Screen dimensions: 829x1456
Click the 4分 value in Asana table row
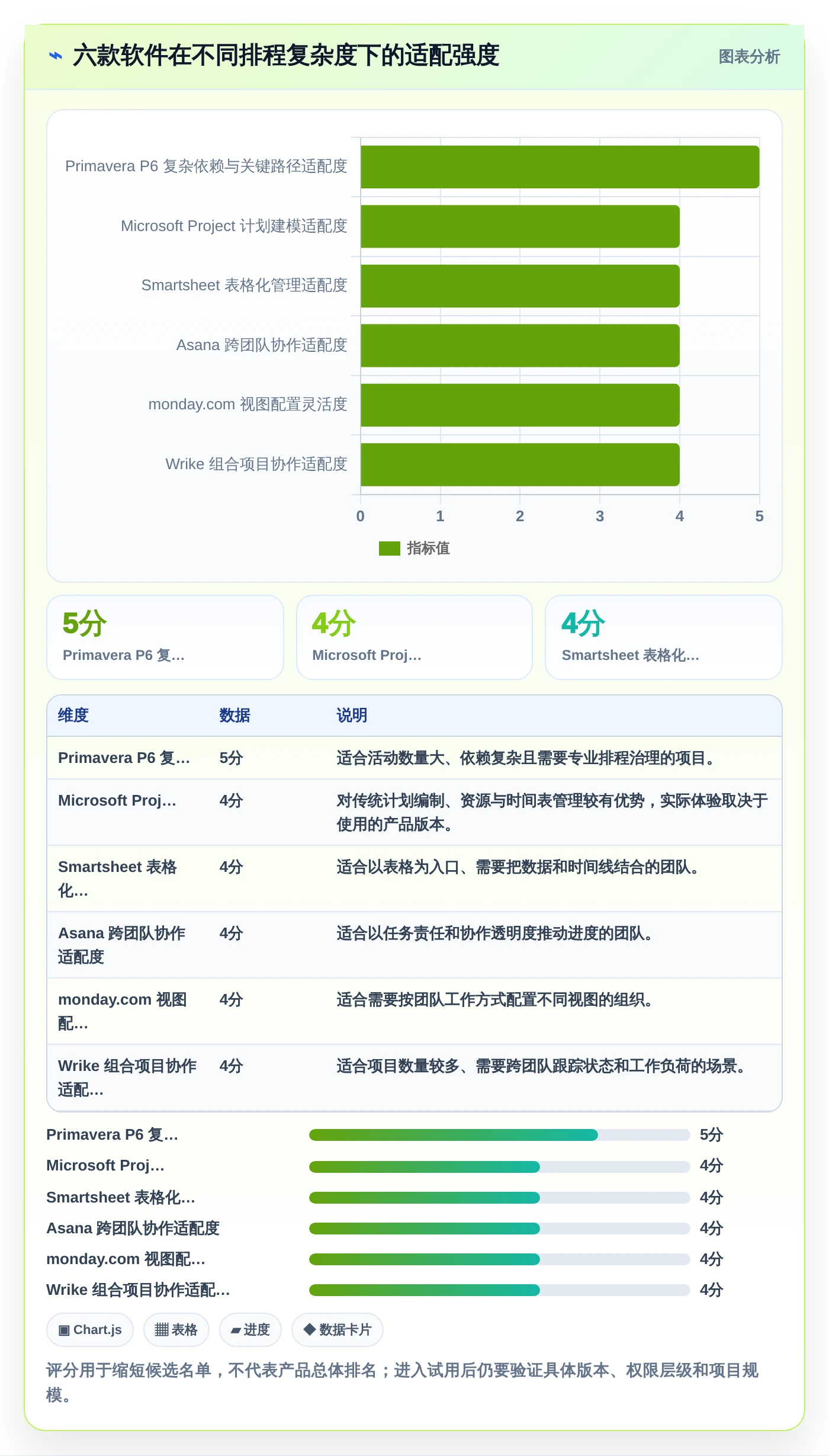click(x=232, y=934)
